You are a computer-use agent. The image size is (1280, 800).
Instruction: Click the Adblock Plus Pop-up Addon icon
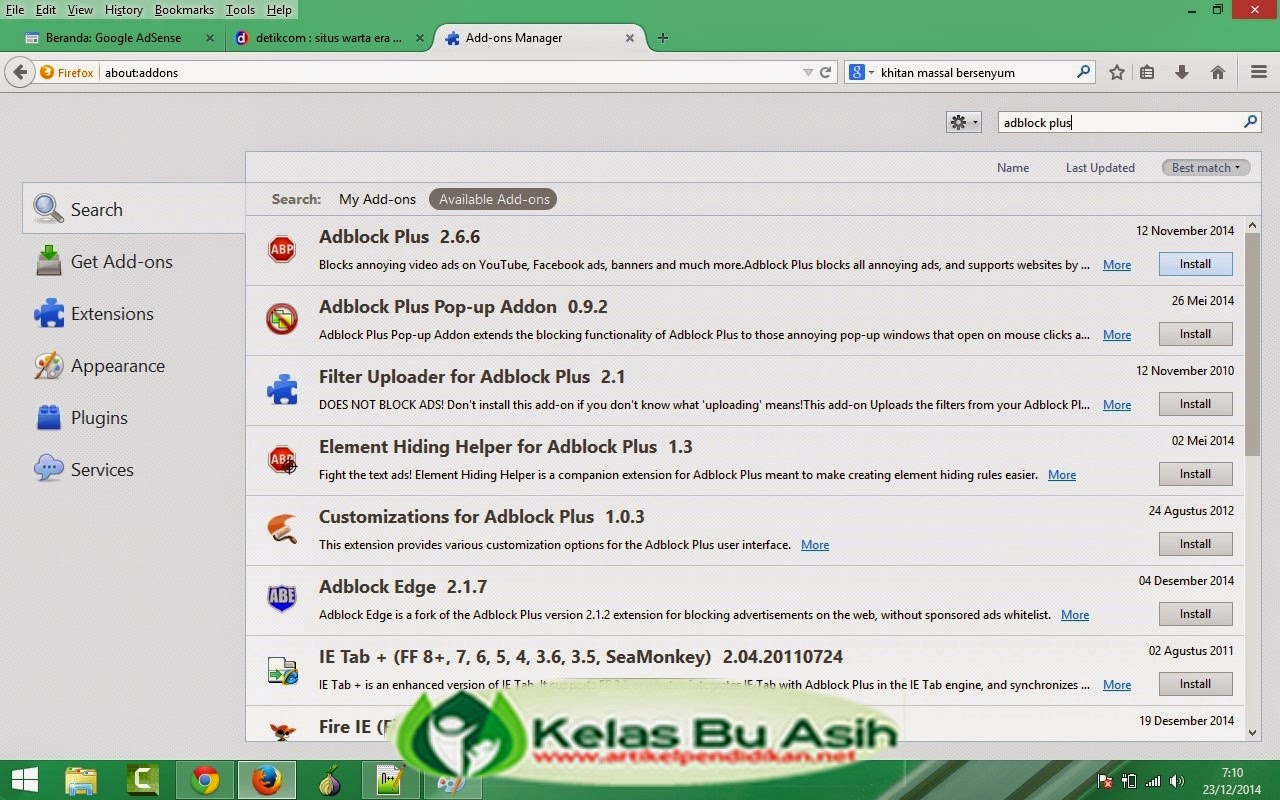click(x=282, y=319)
